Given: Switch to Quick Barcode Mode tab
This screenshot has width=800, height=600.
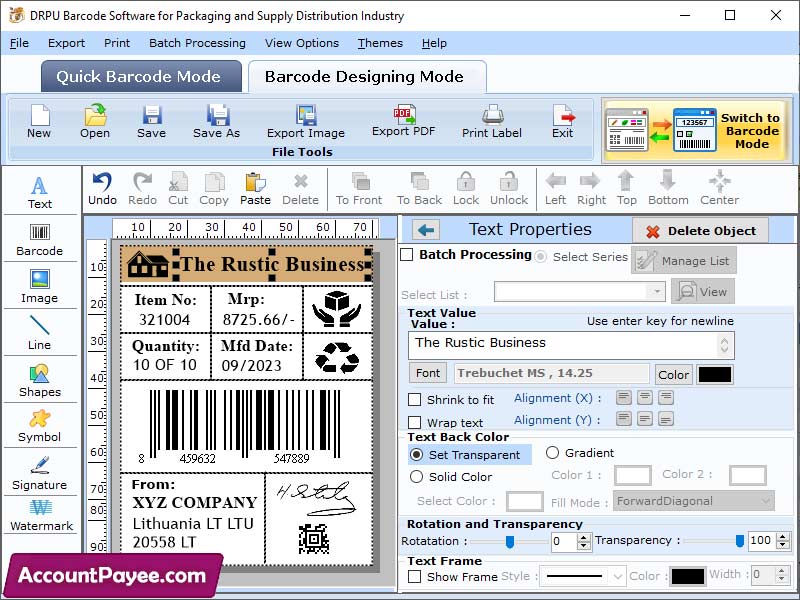Looking at the screenshot, I should (x=141, y=76).
